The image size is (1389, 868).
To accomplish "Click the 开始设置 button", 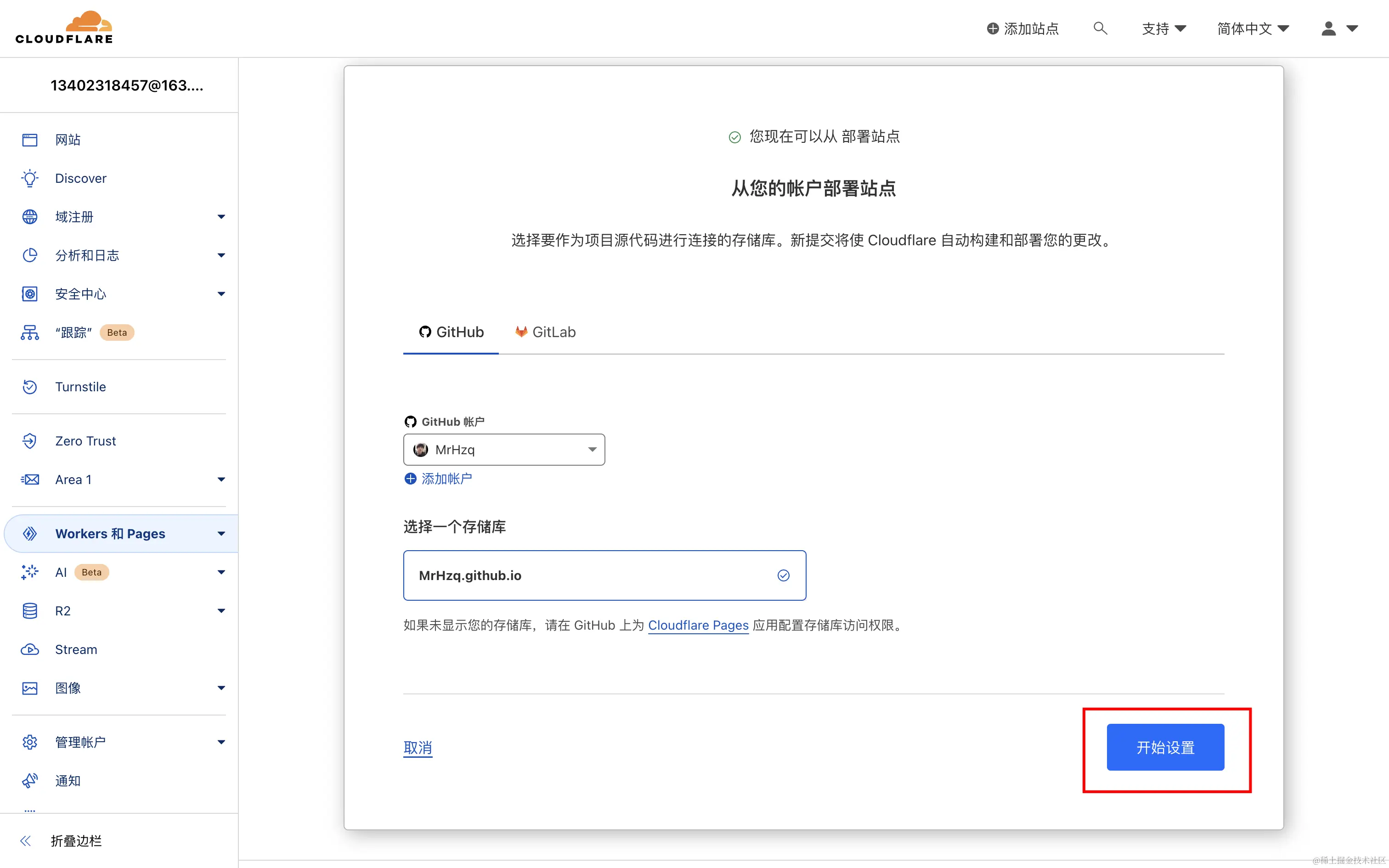I will pyautogui.click(x=1165, y=747).
